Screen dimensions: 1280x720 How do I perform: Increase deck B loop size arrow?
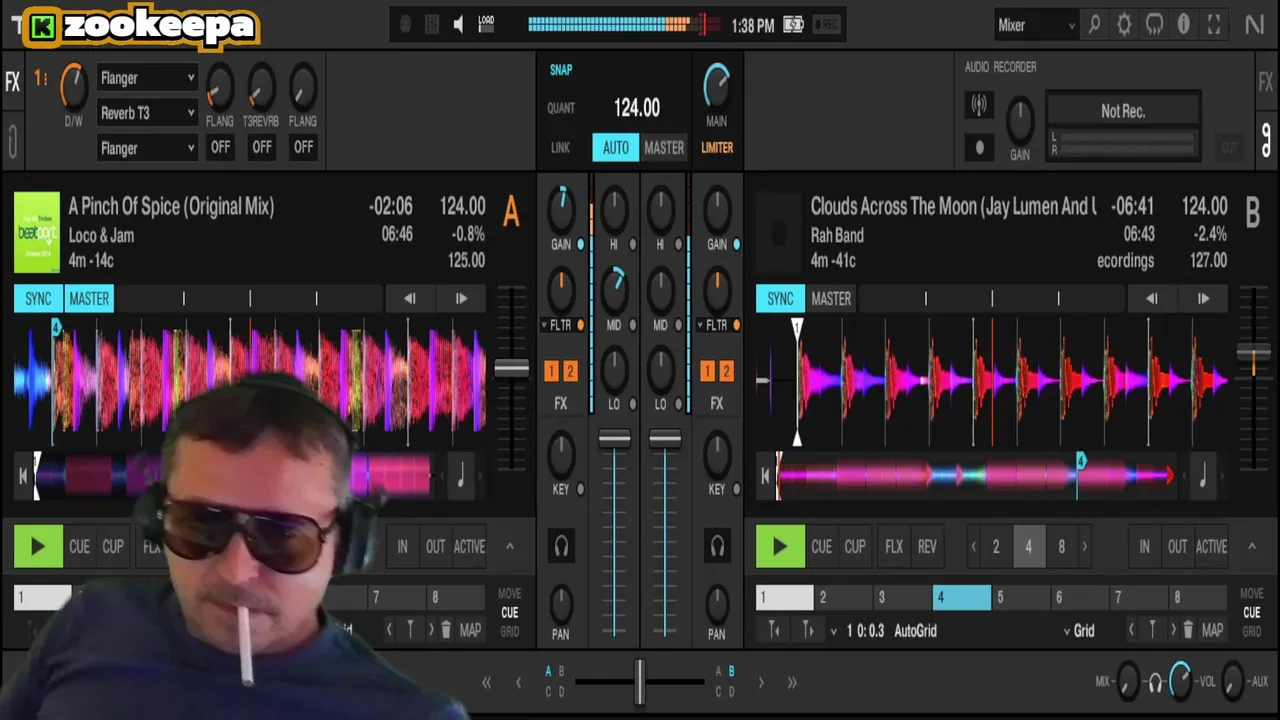click(1084, 546)
